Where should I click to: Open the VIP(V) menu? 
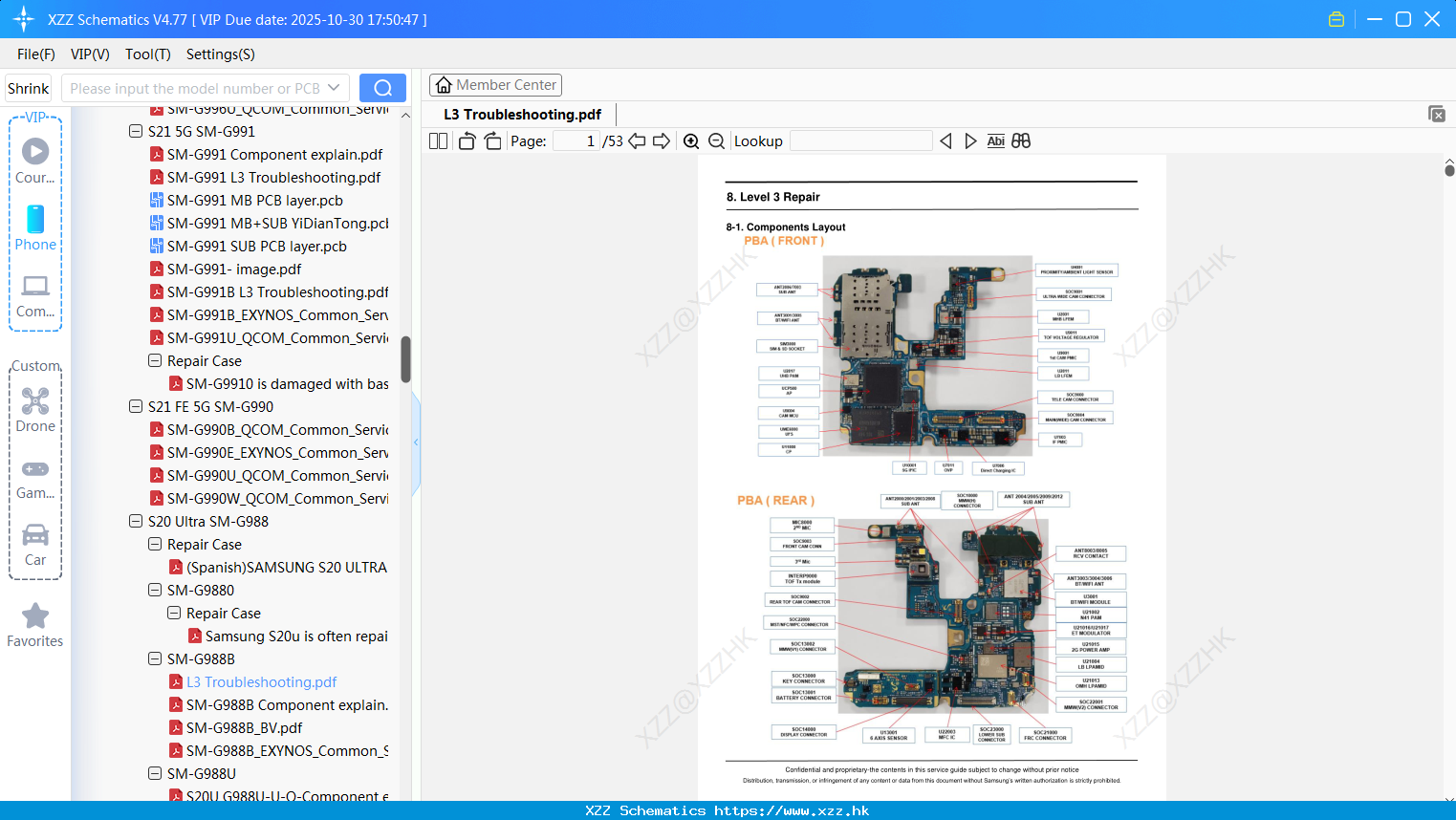(90, 54)
